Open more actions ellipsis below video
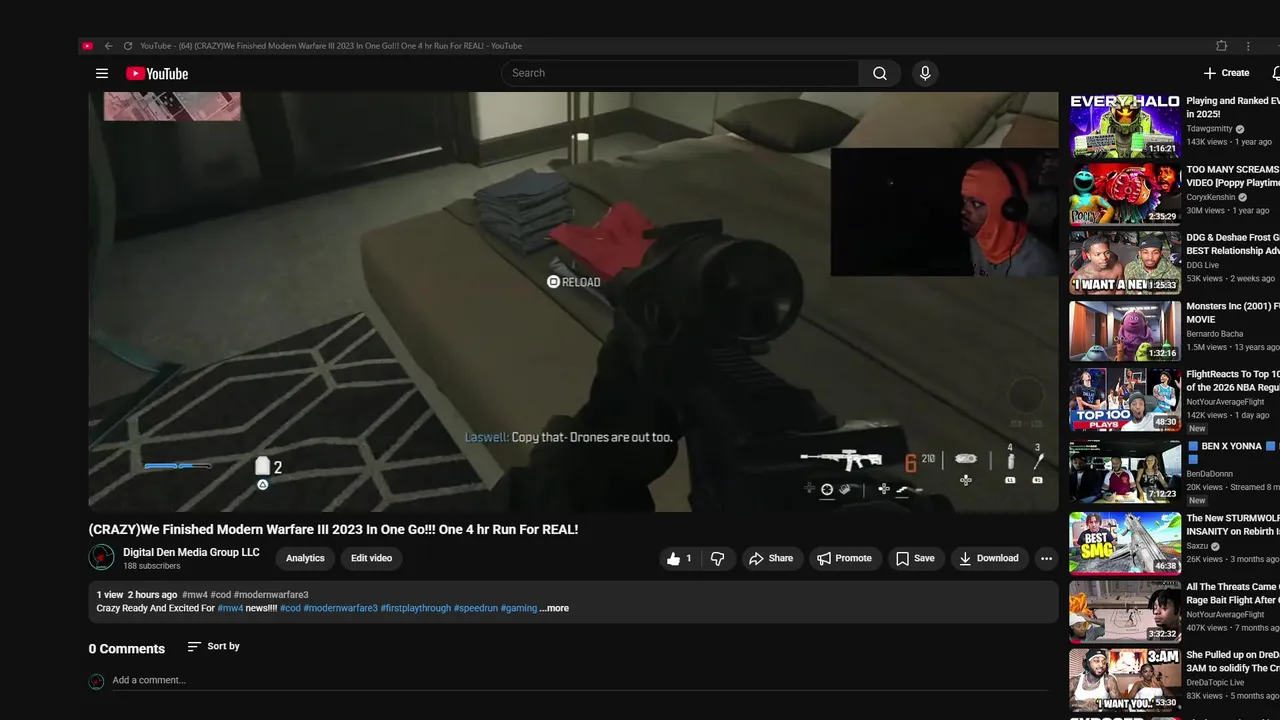 pos(1046,558)
